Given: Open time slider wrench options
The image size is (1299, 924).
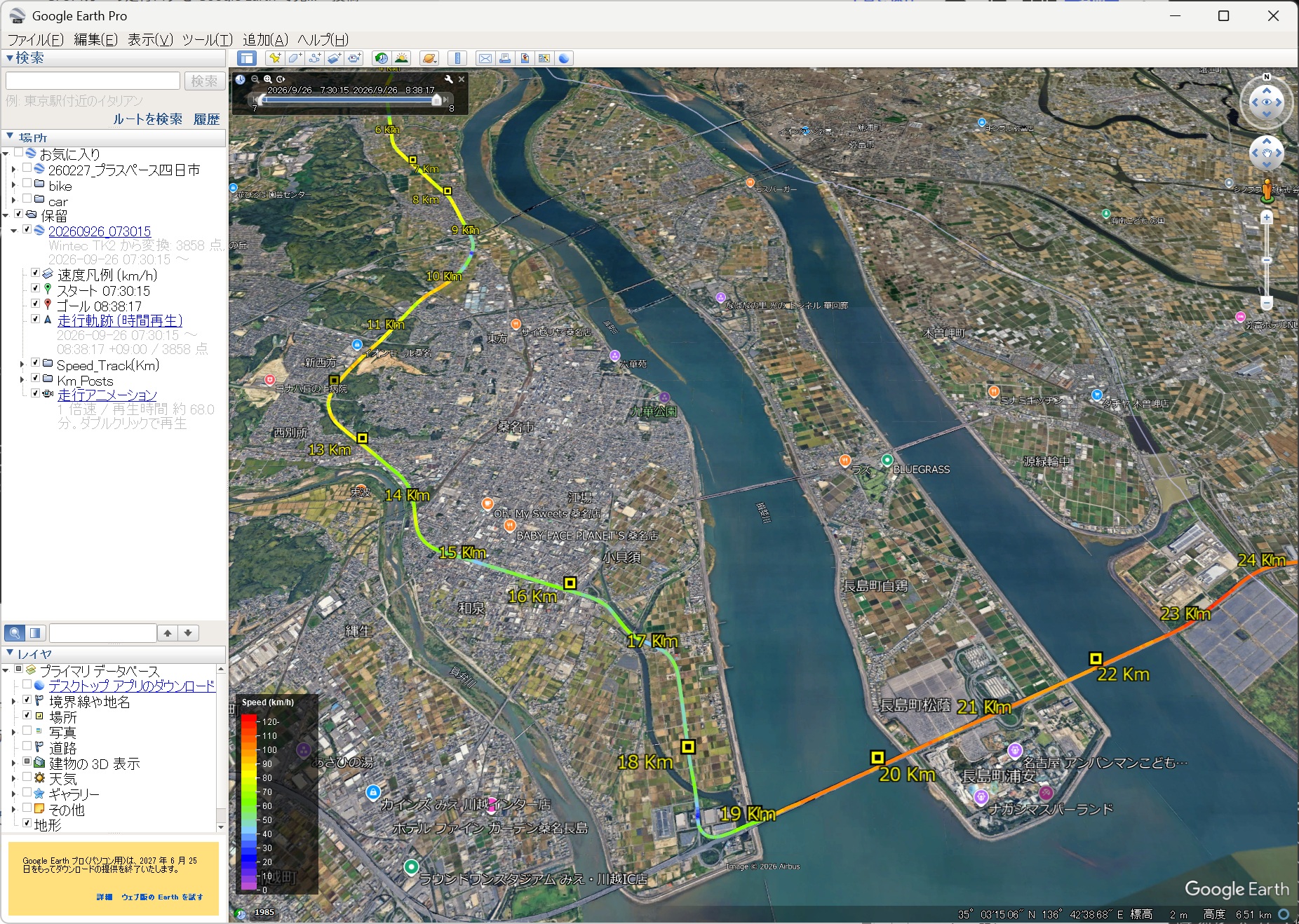Looking at the screenshot, I should pos(449,79).
